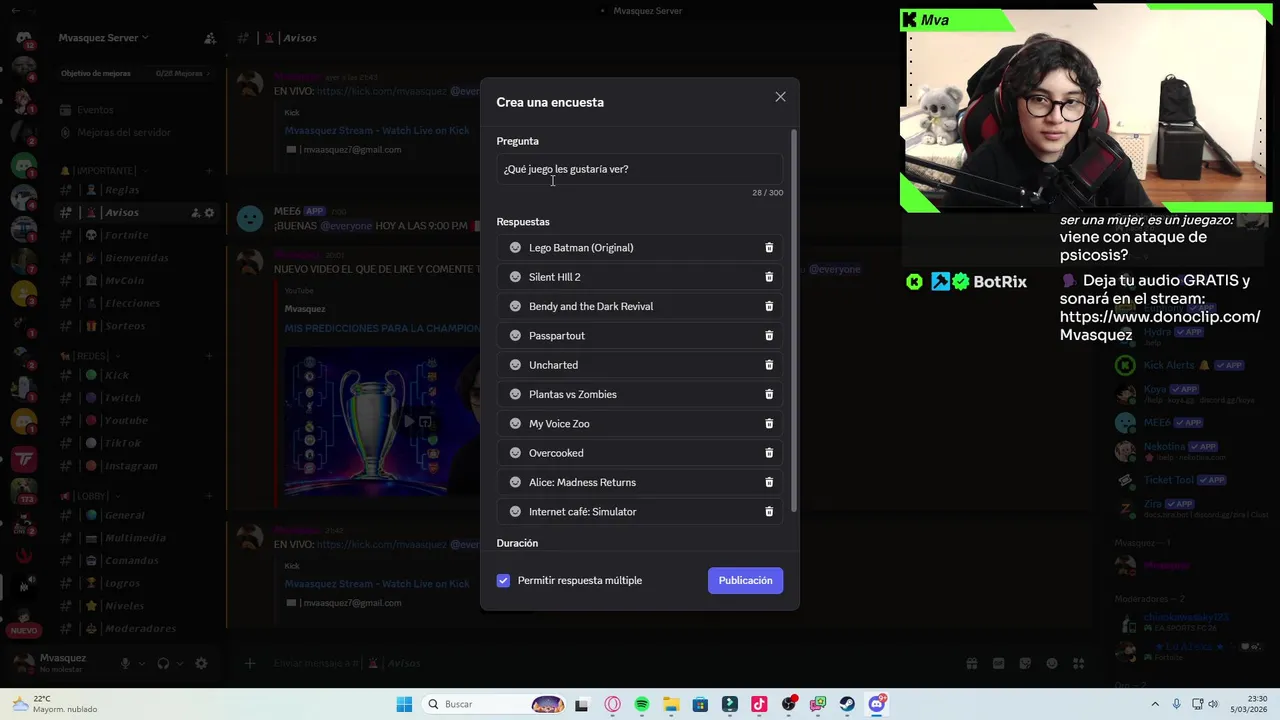Choose emoji for Plantas vs Zombies answer
This screenshot has height=720, width=1280.
515,394
